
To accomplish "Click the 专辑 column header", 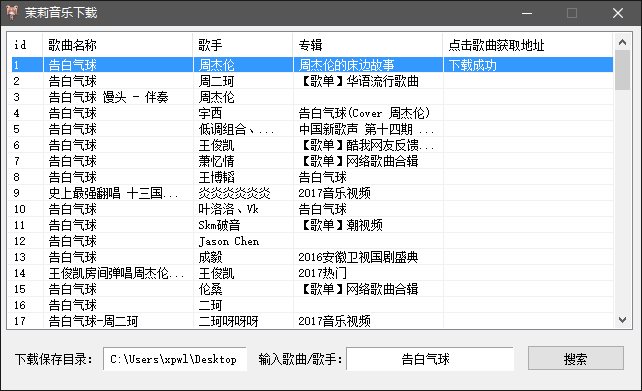I will pyautogui.click(x=310, y=45).
